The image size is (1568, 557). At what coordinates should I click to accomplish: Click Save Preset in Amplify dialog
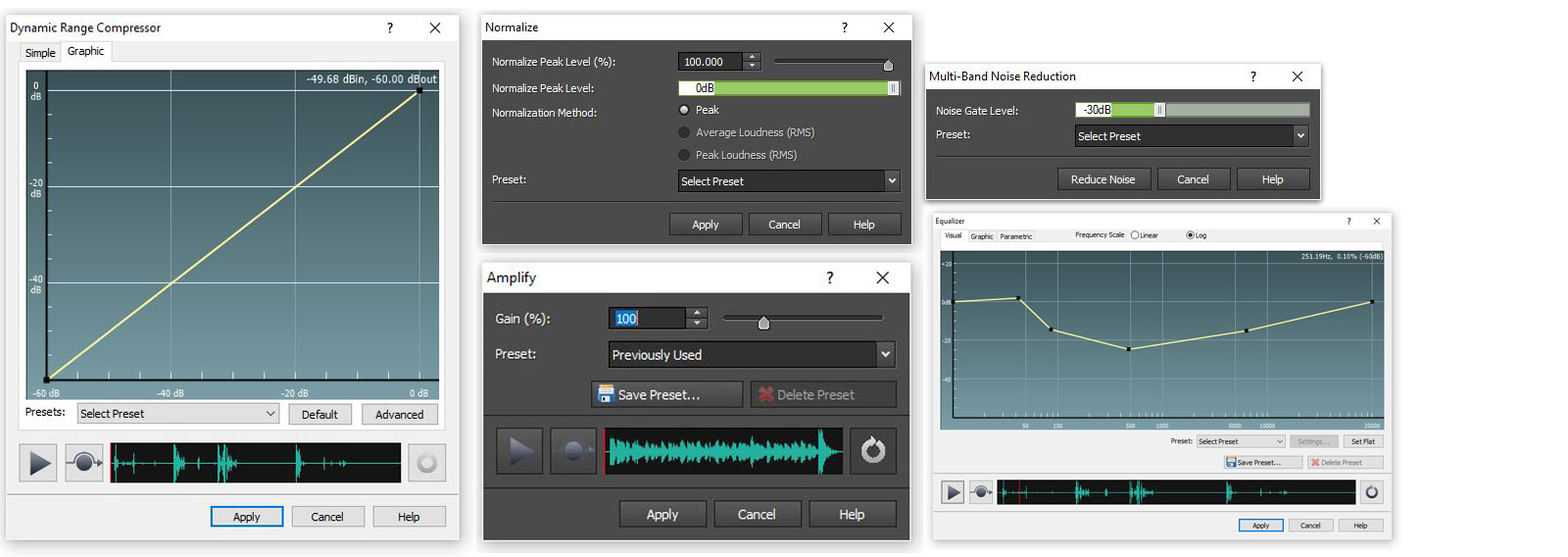coord(666,394)
